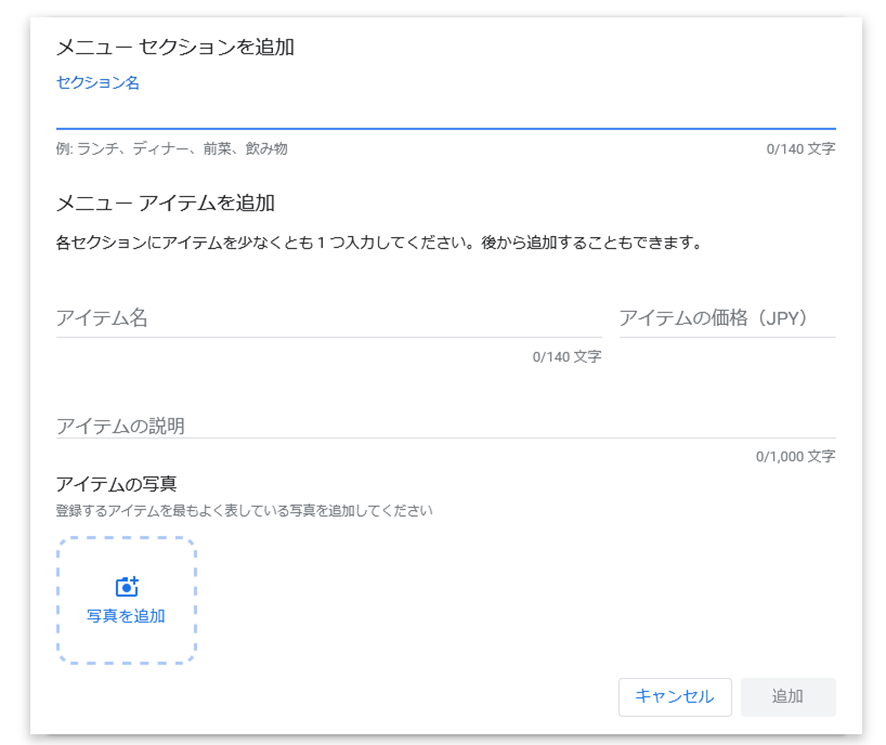
Task: Click the 例: ランチ、ディナー hint text
Action: [x=172, y=149]
